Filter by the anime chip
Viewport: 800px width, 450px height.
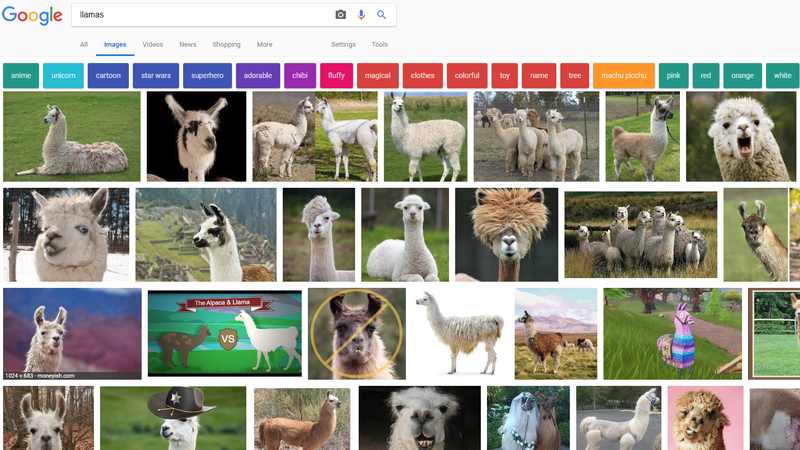coord(21,76)
